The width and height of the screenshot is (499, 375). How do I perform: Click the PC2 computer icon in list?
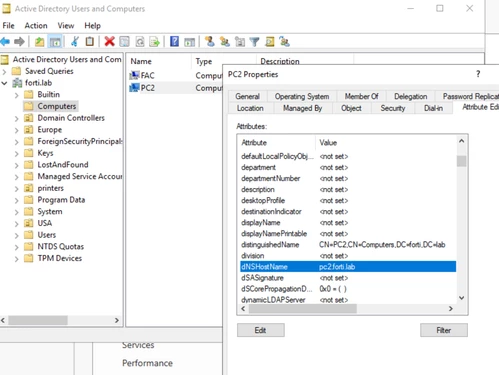(134, 88)
